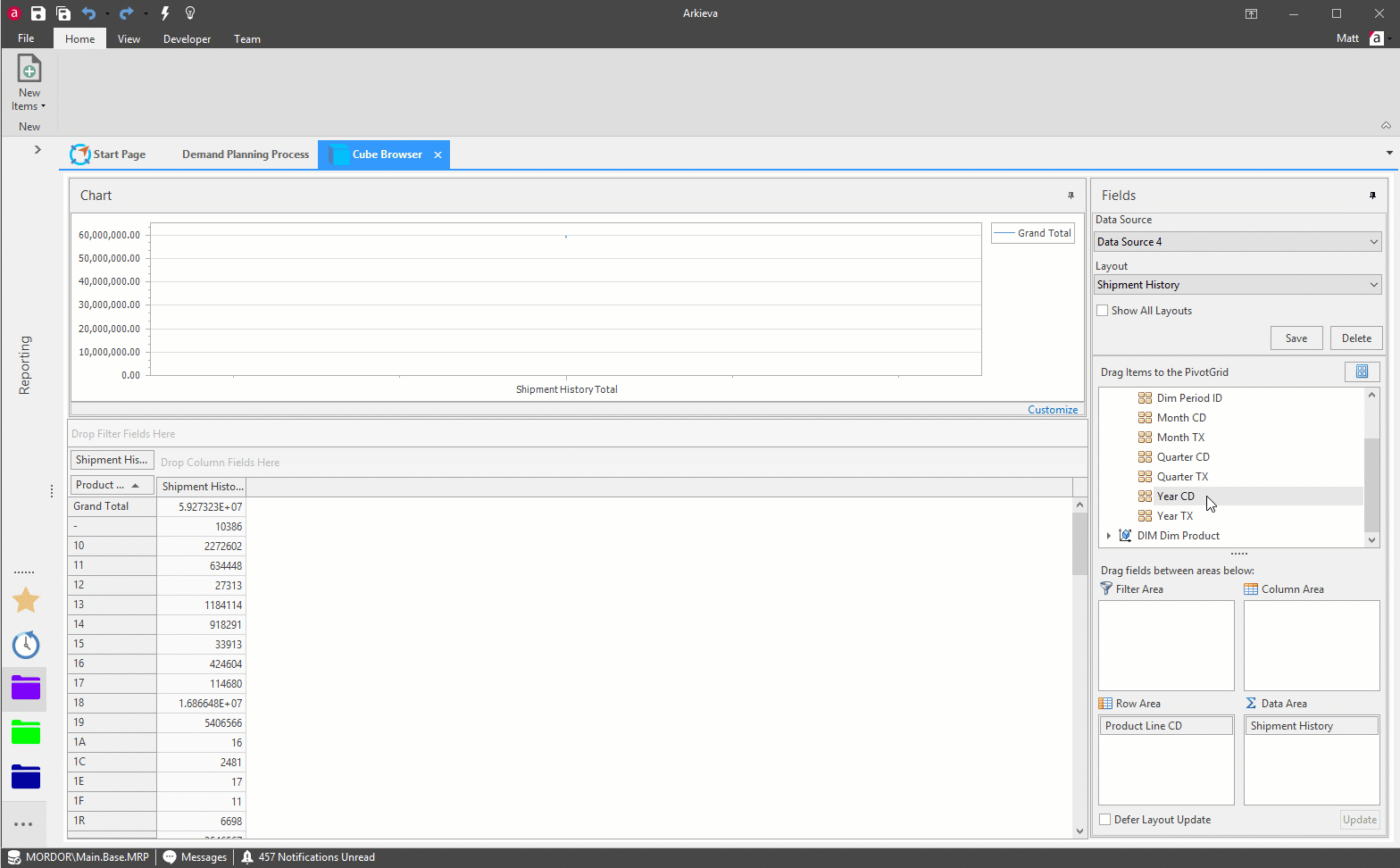This screenshot has width=1400, height=868.
Task: Click the Arkieva logo in the title bar
Action: [x=13, y=13]
